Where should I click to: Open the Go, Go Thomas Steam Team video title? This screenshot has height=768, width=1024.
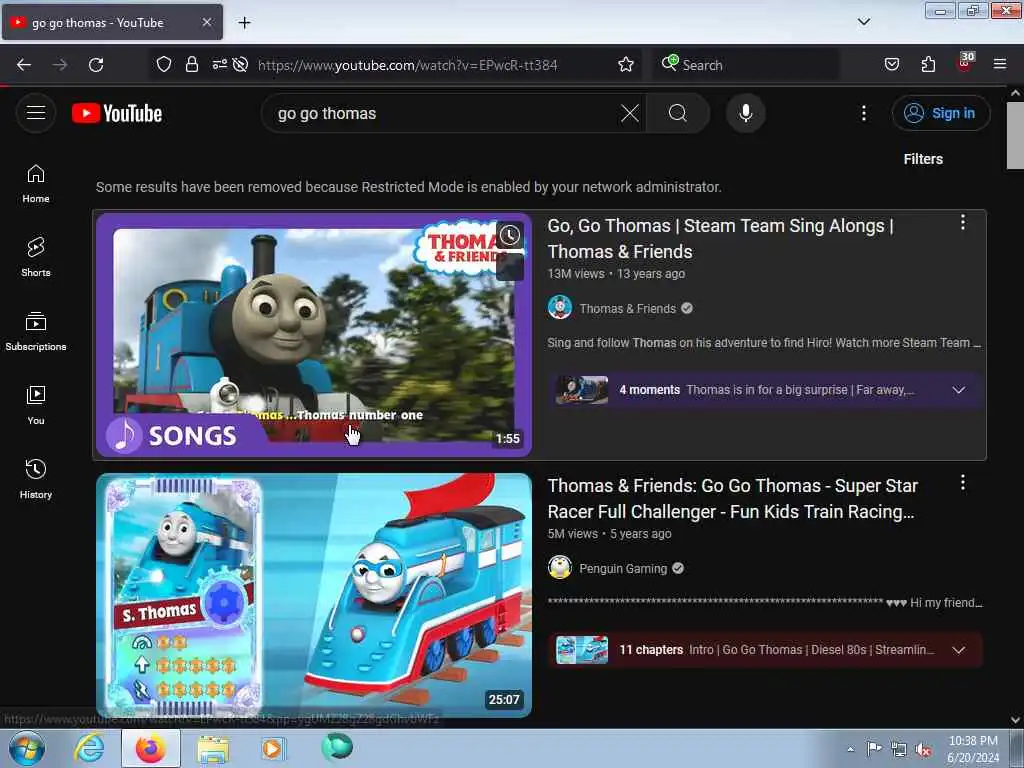click(720, 238)
